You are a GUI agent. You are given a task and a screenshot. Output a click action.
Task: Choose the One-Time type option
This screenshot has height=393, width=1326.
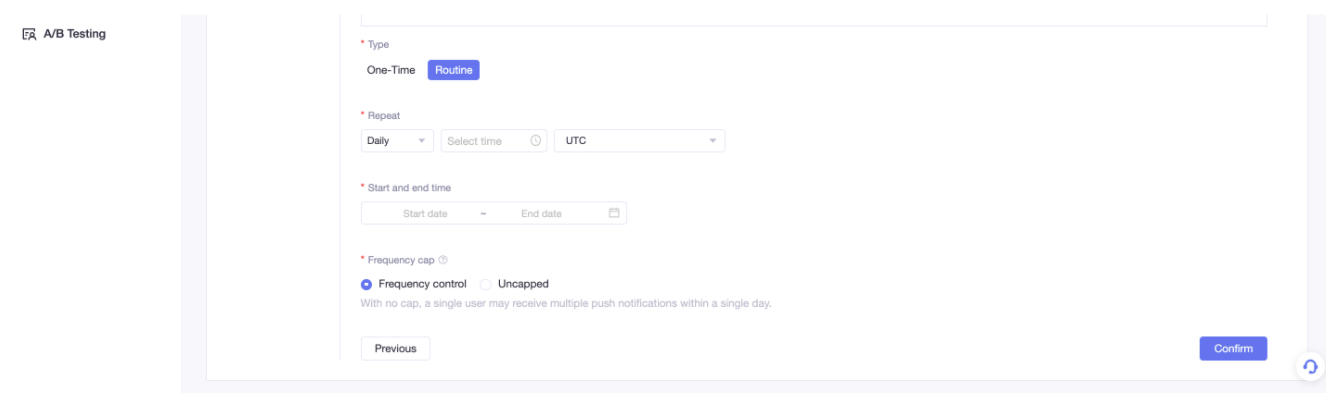click(x=391, y=70)
